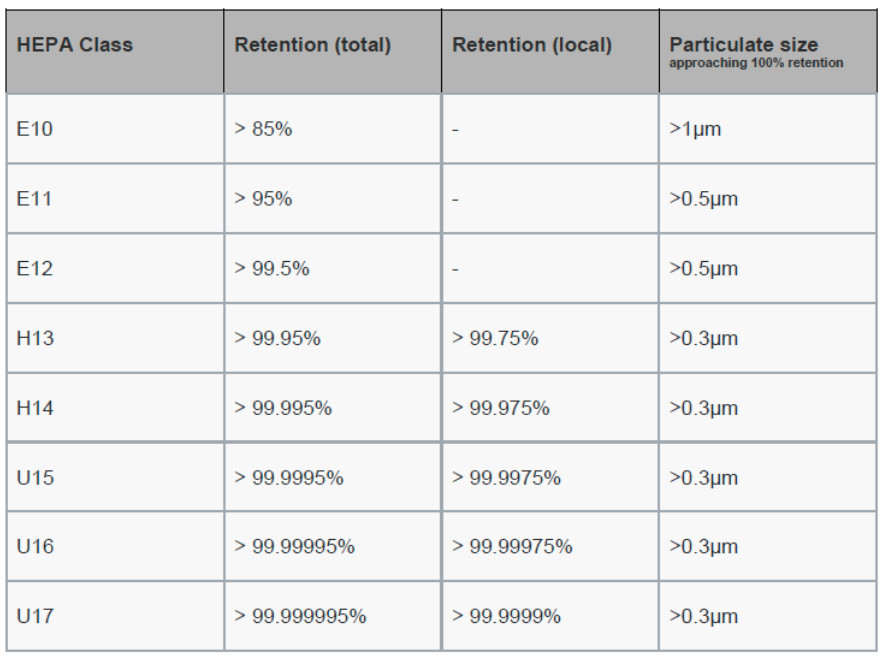Click the > 85% retention value
The height and width of the screenshot is (657, 886).
(x=264, y=129)
